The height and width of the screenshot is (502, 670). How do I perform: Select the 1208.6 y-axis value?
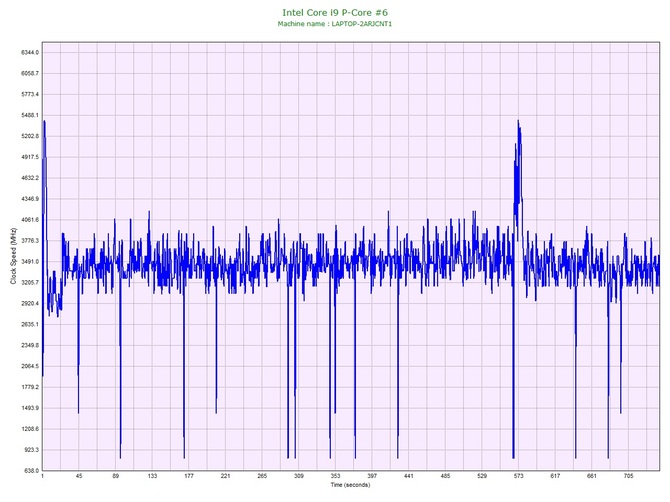click(x=30, y=429)
